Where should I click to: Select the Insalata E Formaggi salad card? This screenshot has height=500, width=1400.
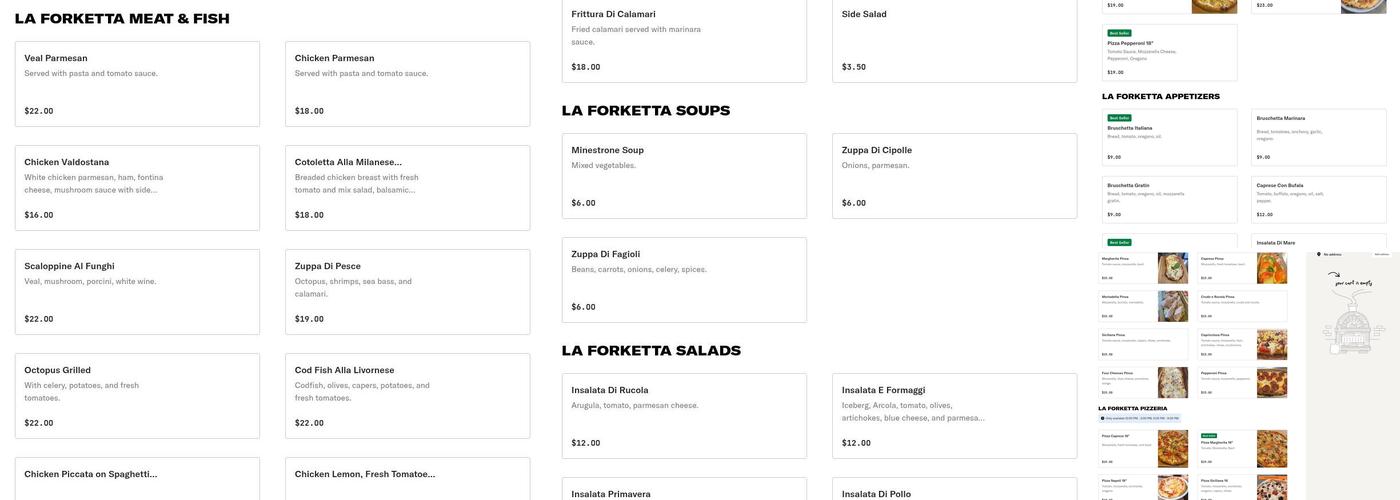pos(954,416)
